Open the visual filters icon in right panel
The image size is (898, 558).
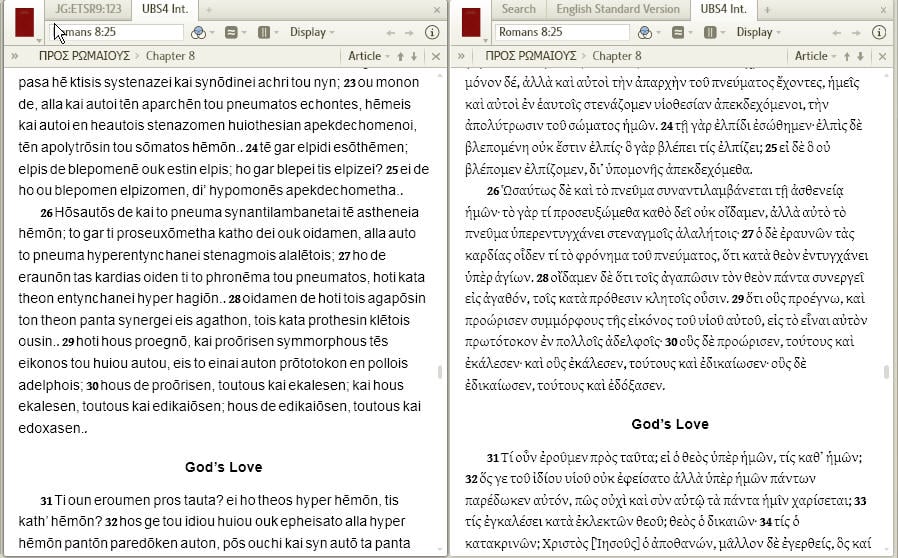coord(644,33)
